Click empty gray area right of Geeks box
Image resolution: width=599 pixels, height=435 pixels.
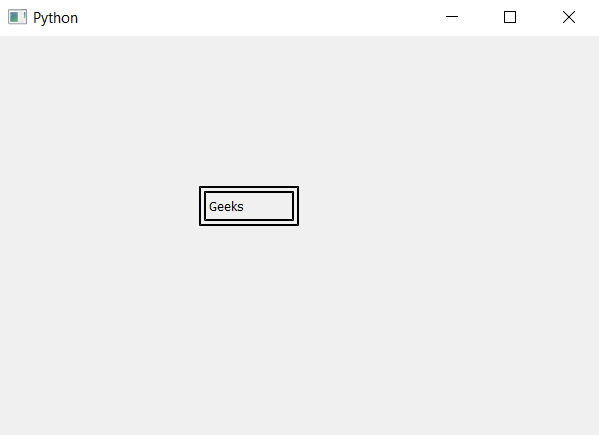coord(447,206)
